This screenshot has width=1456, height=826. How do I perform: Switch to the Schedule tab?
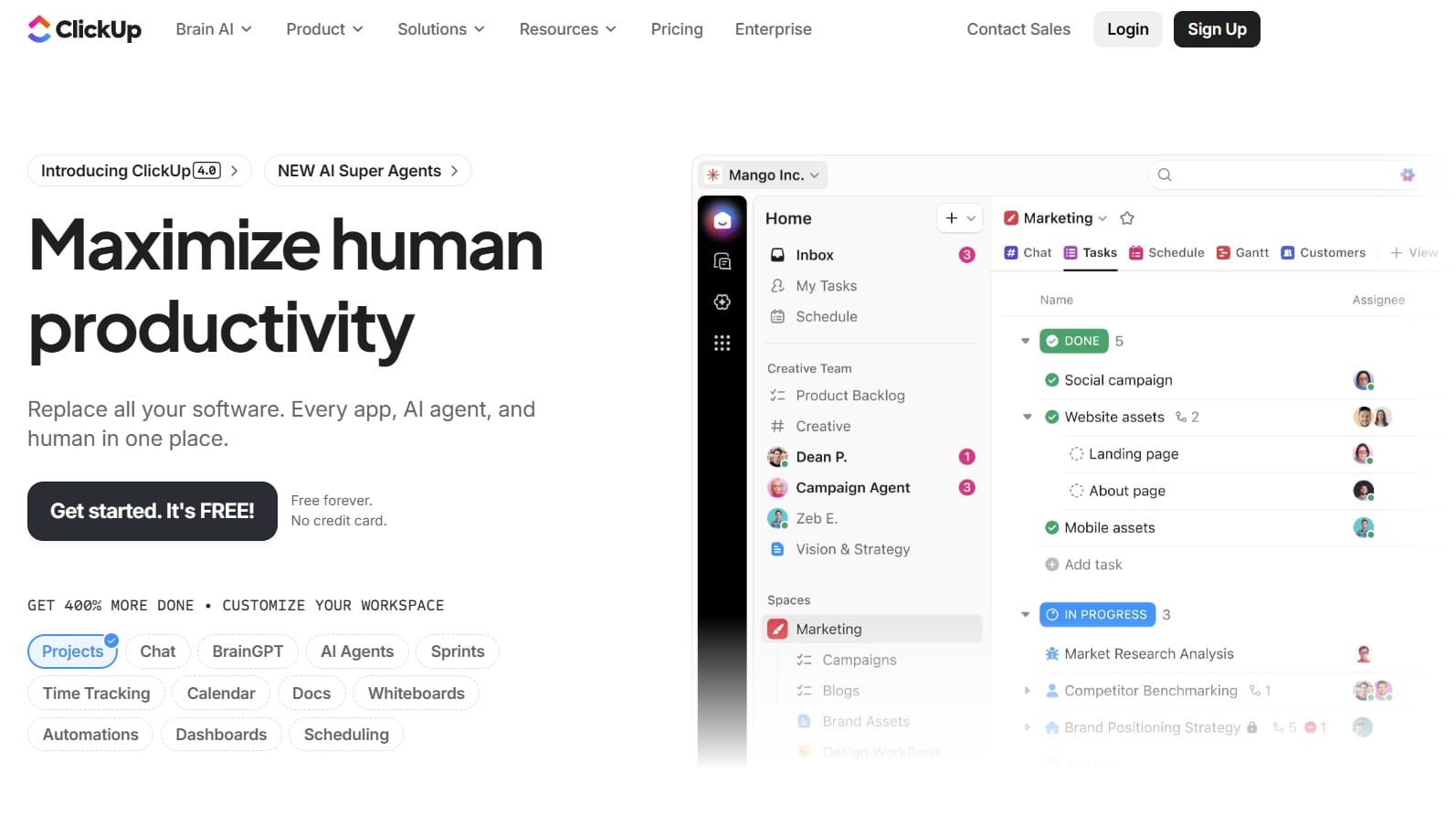point(1166,253)
